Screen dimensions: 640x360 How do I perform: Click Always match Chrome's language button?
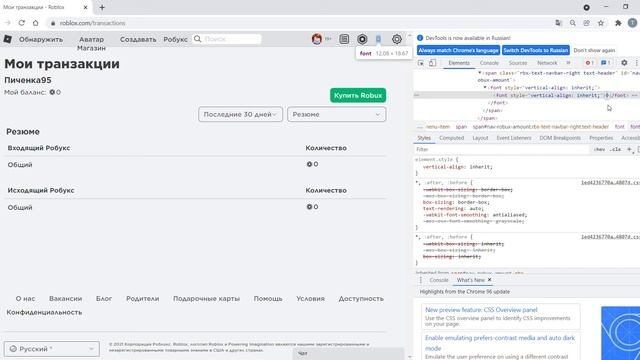[x=458, y=50]
